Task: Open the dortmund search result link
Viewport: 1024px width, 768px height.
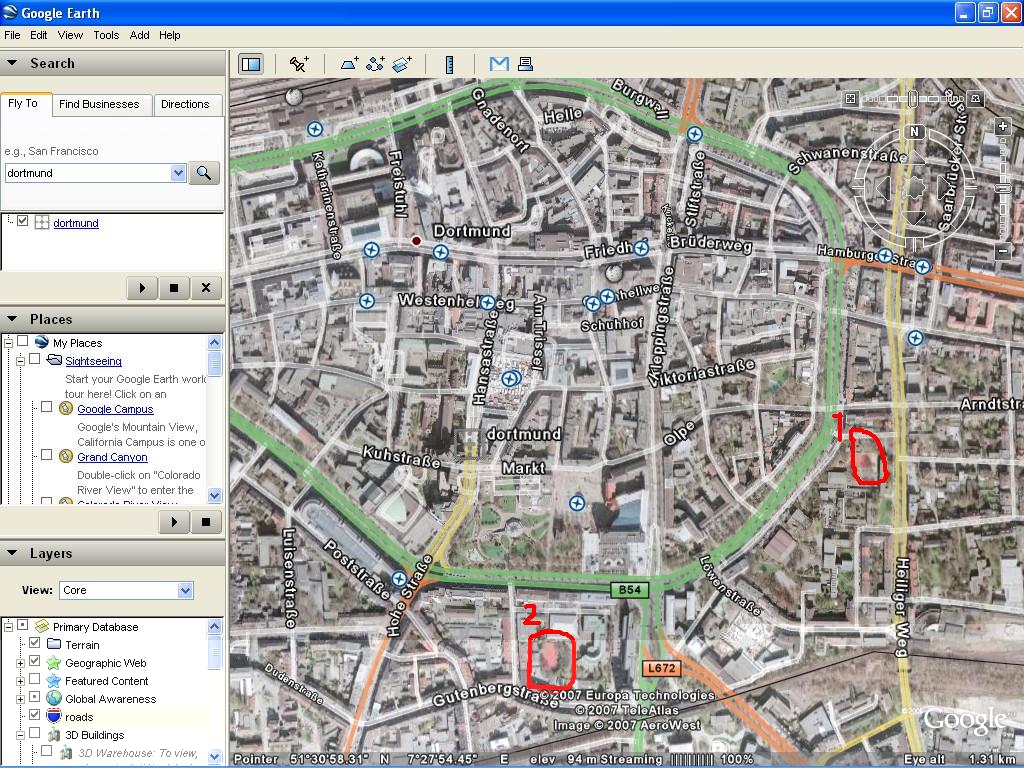Action: (x=76, y=223)
